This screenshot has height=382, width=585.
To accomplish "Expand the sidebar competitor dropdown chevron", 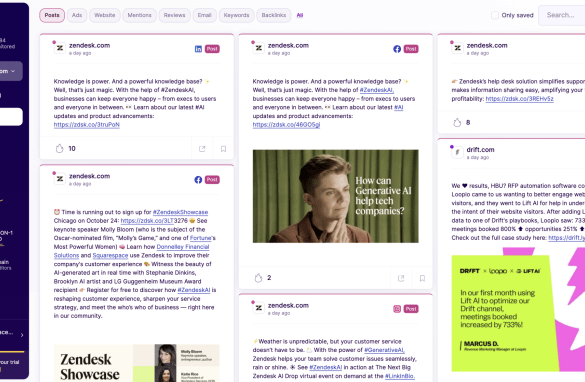I will 13,71.
